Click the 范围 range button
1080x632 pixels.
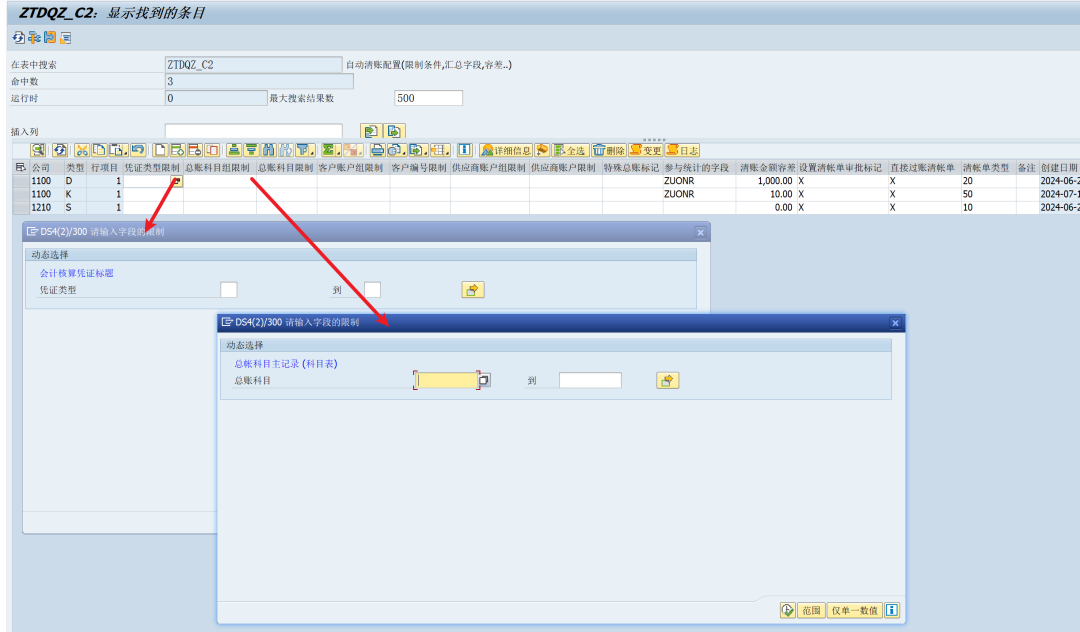(x=811, y=610)
